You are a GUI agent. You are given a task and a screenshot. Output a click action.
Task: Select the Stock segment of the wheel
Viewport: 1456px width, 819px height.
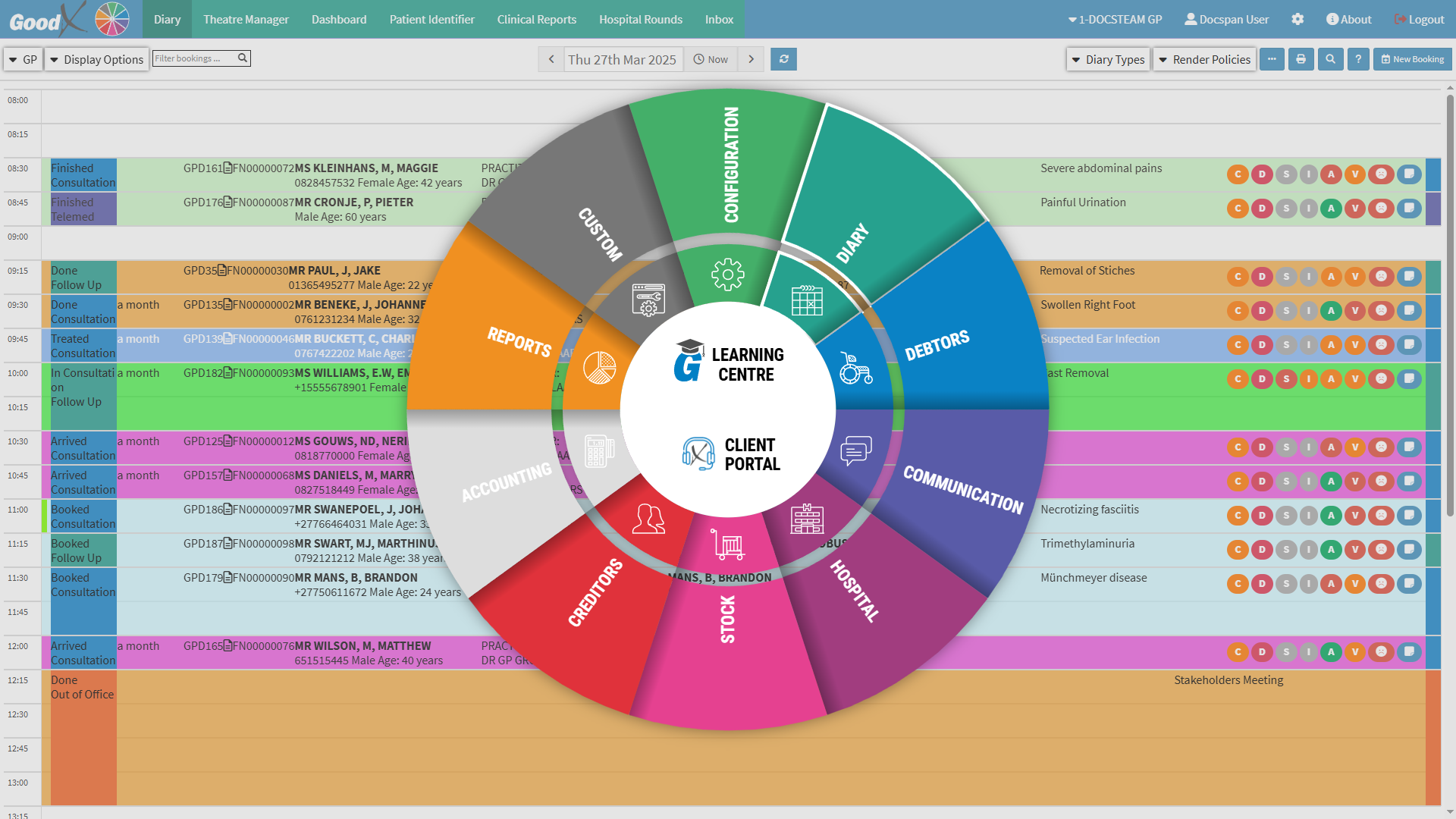coord(727,619)
